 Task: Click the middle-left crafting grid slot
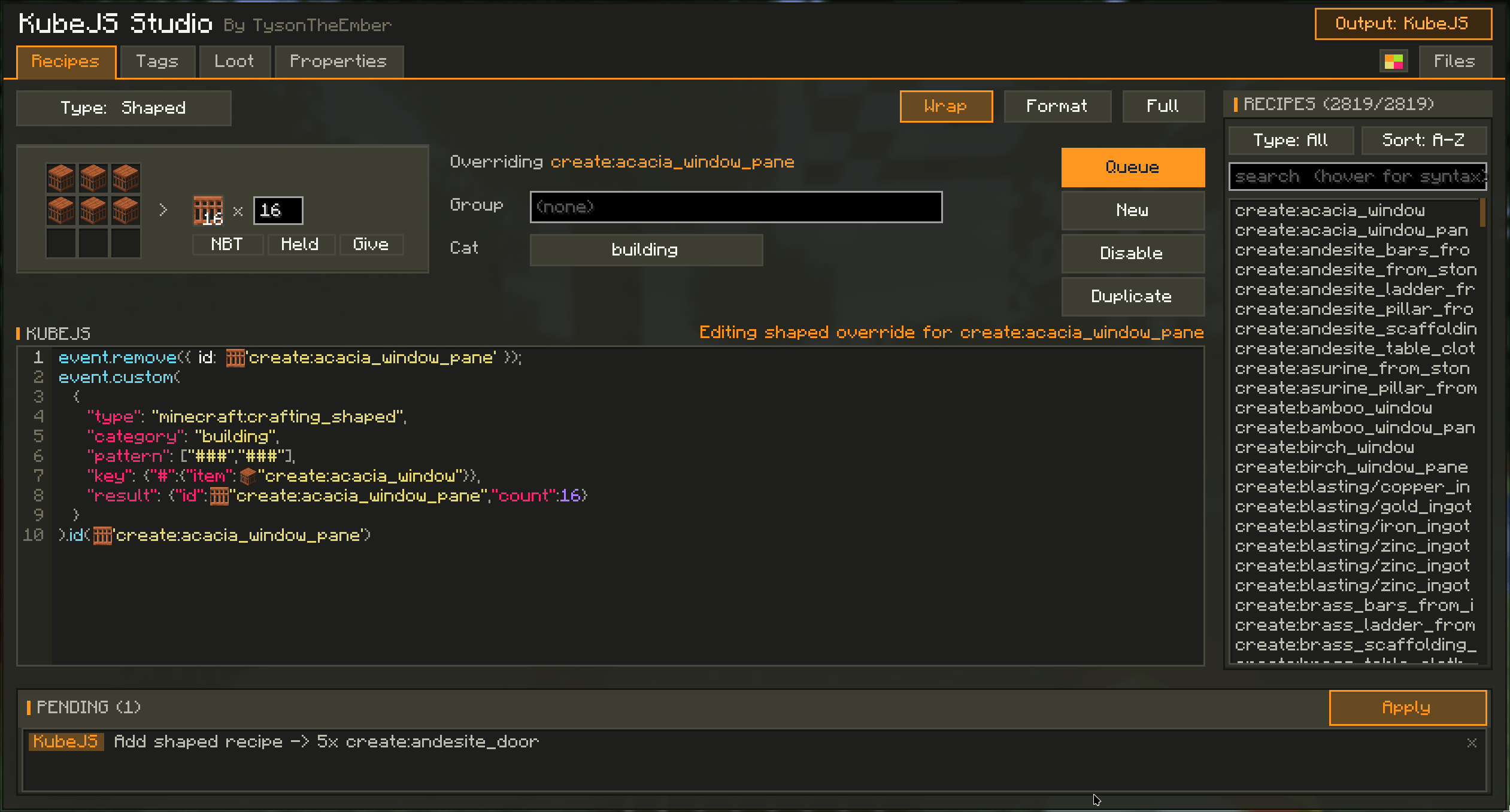[x=61, y=211]
